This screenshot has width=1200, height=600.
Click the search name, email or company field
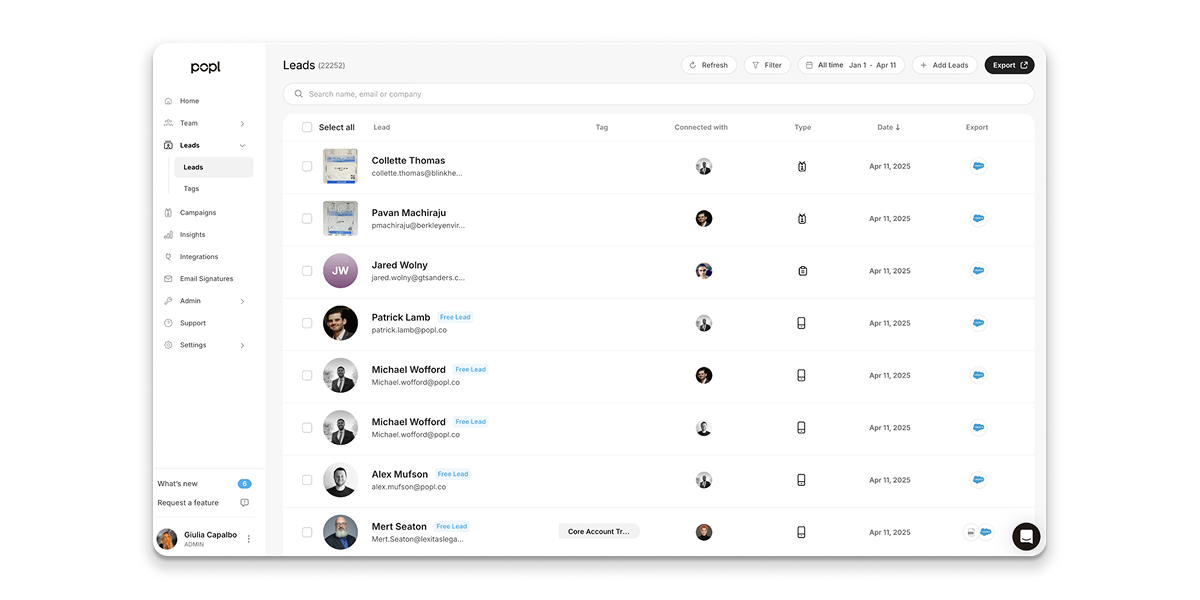click(x=660, y=93)
